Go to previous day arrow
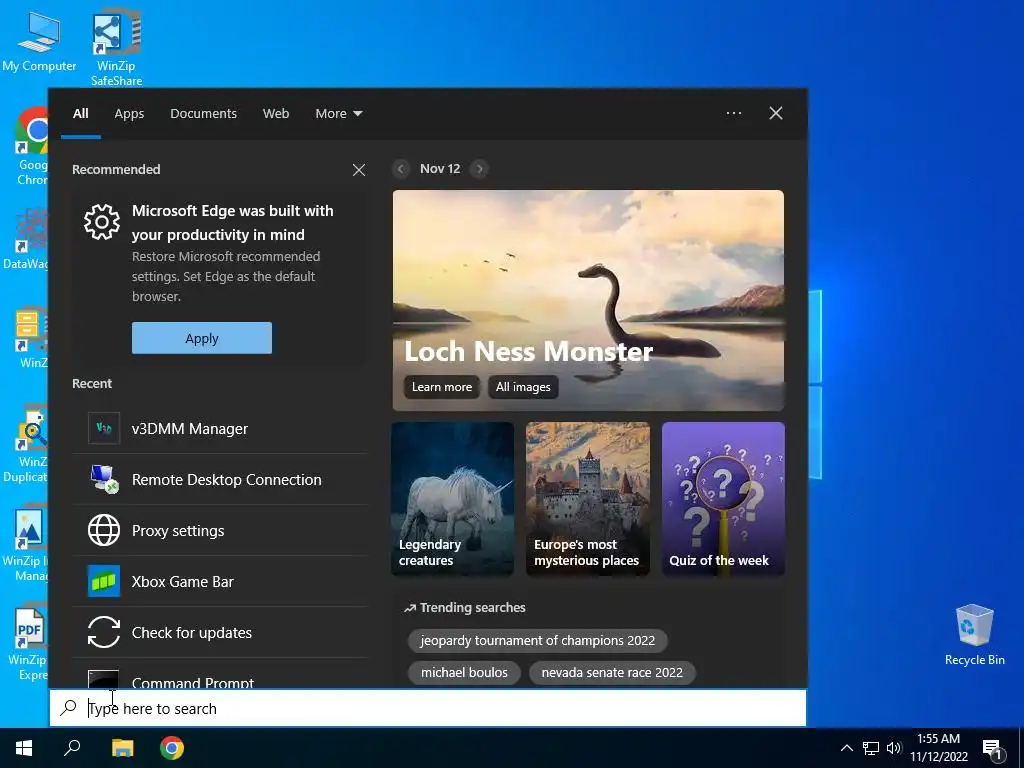Image resolution: width=1024 pixels, height=768 pixels. pyautogui.click(x=401, y=168)
